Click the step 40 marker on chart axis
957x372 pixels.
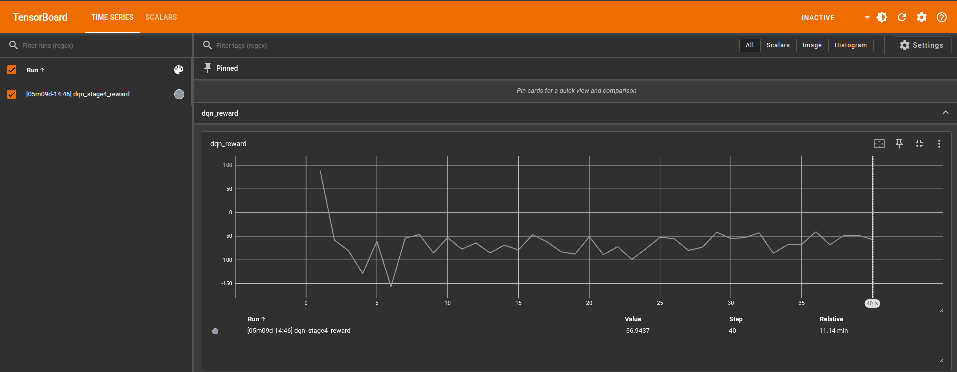(872, 303)
